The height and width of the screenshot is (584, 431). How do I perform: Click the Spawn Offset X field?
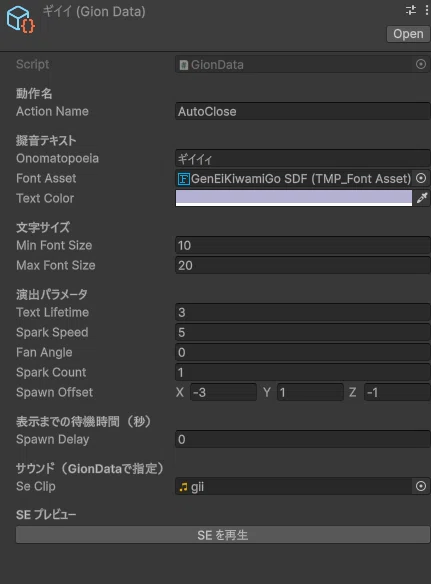(x=224, y=392)
